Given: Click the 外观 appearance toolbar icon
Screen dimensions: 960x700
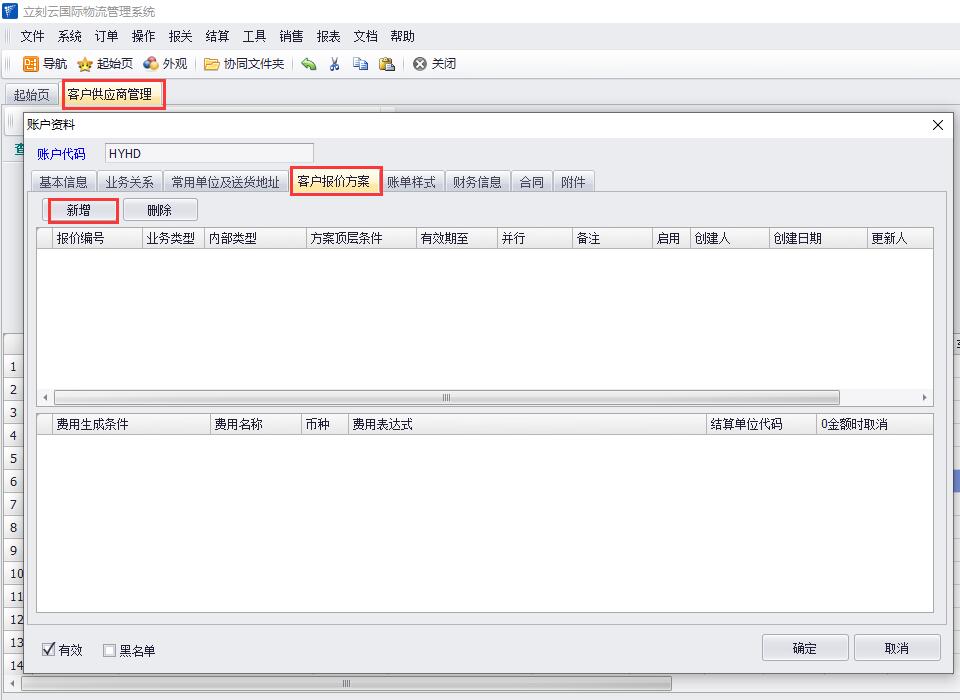Looking at the screenshot, I should coord(151,64).
